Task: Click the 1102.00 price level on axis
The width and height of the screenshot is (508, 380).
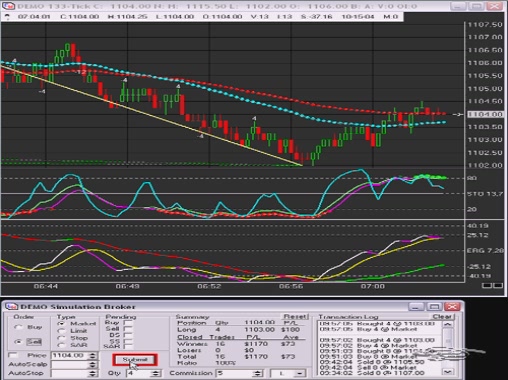Action: [x=485, y=165]
